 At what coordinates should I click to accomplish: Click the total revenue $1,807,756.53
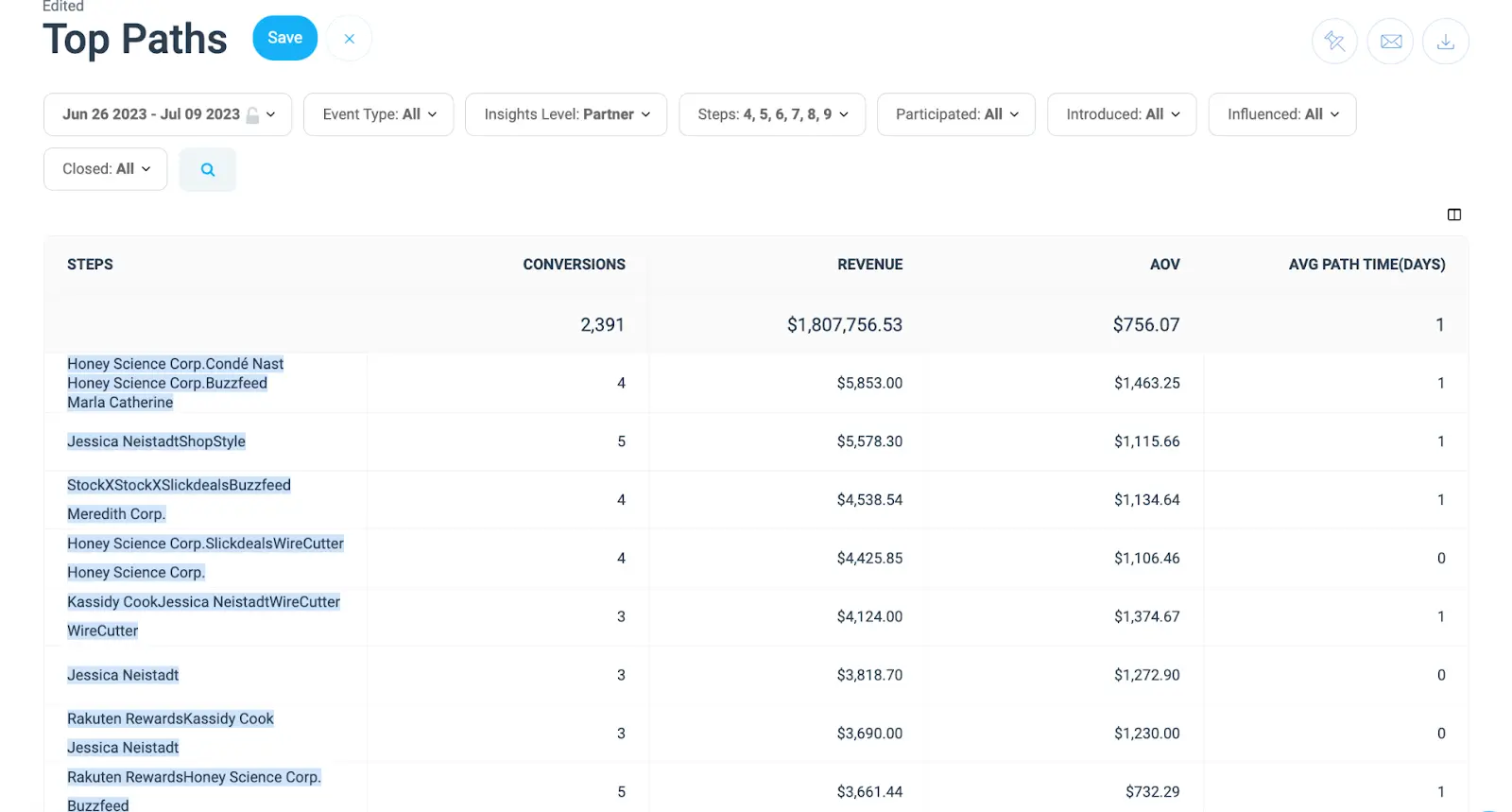pyautogui.click(x=844, y=325)
